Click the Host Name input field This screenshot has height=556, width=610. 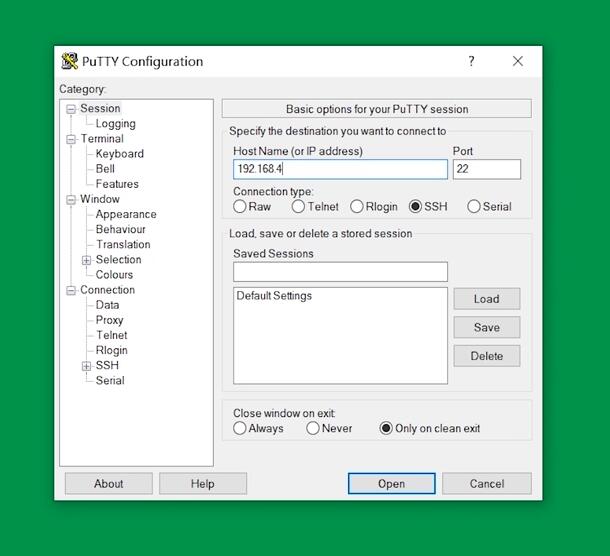coord(340,169)
